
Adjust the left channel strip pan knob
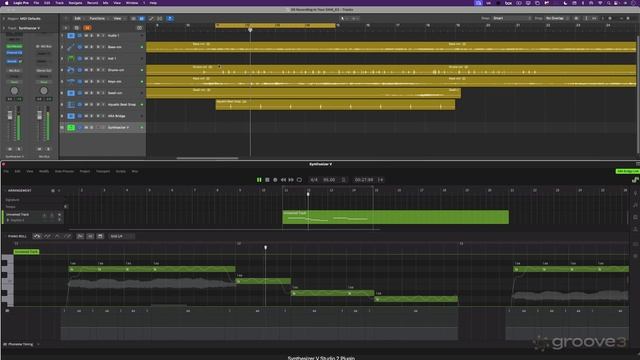click(14, 91)
